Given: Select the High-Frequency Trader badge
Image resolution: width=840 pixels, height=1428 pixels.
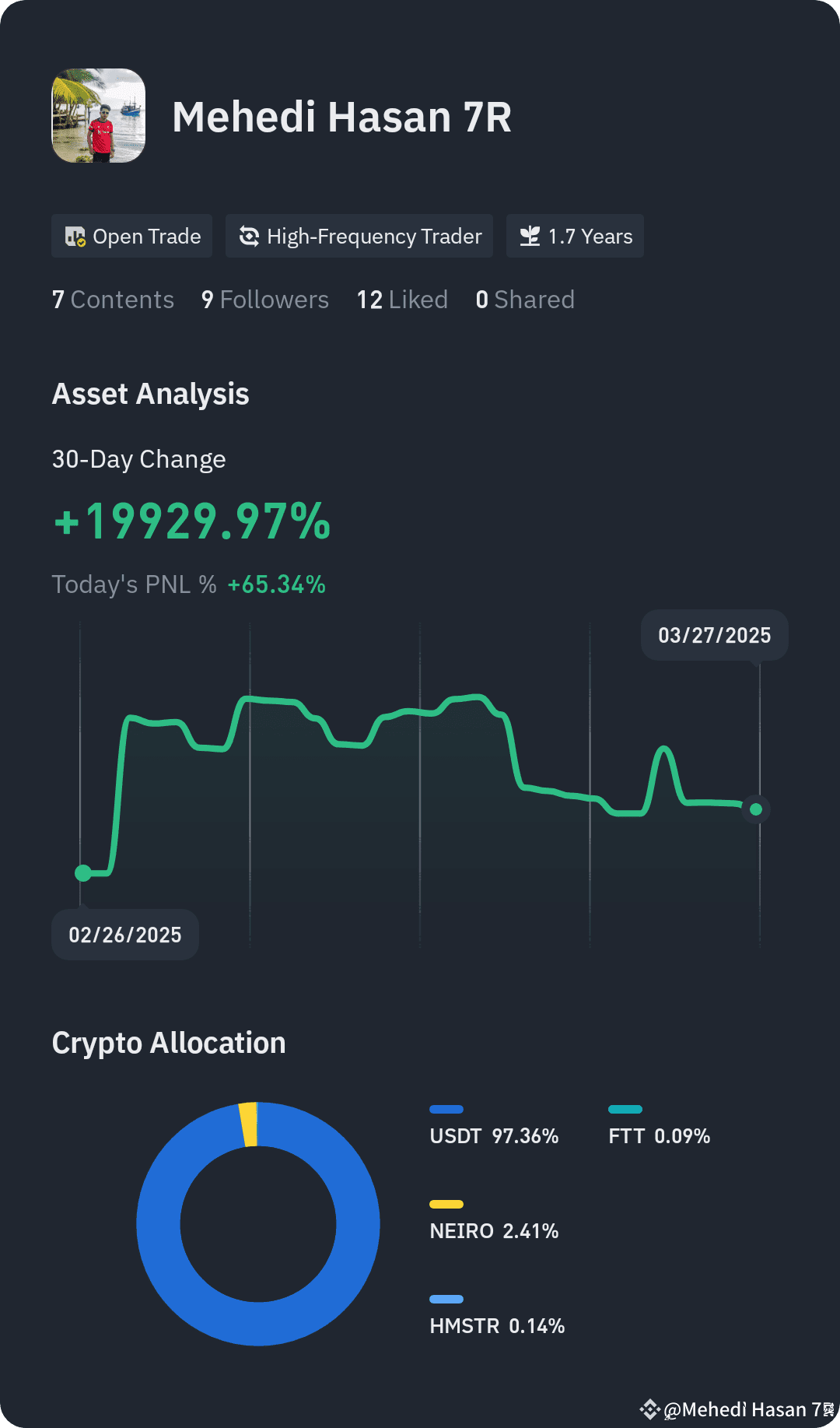Looking at the screenshot, I should pyautogui.click(x=359, y=236).
